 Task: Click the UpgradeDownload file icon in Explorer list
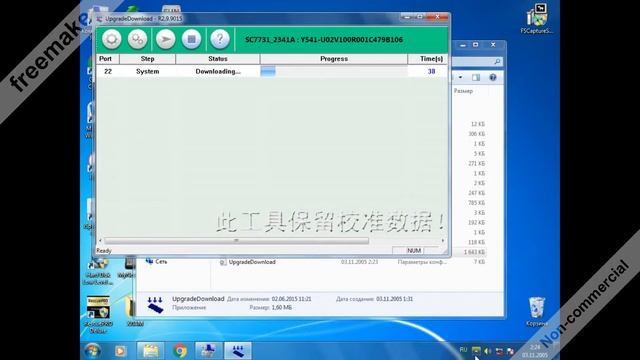click(x=223, y=262)
